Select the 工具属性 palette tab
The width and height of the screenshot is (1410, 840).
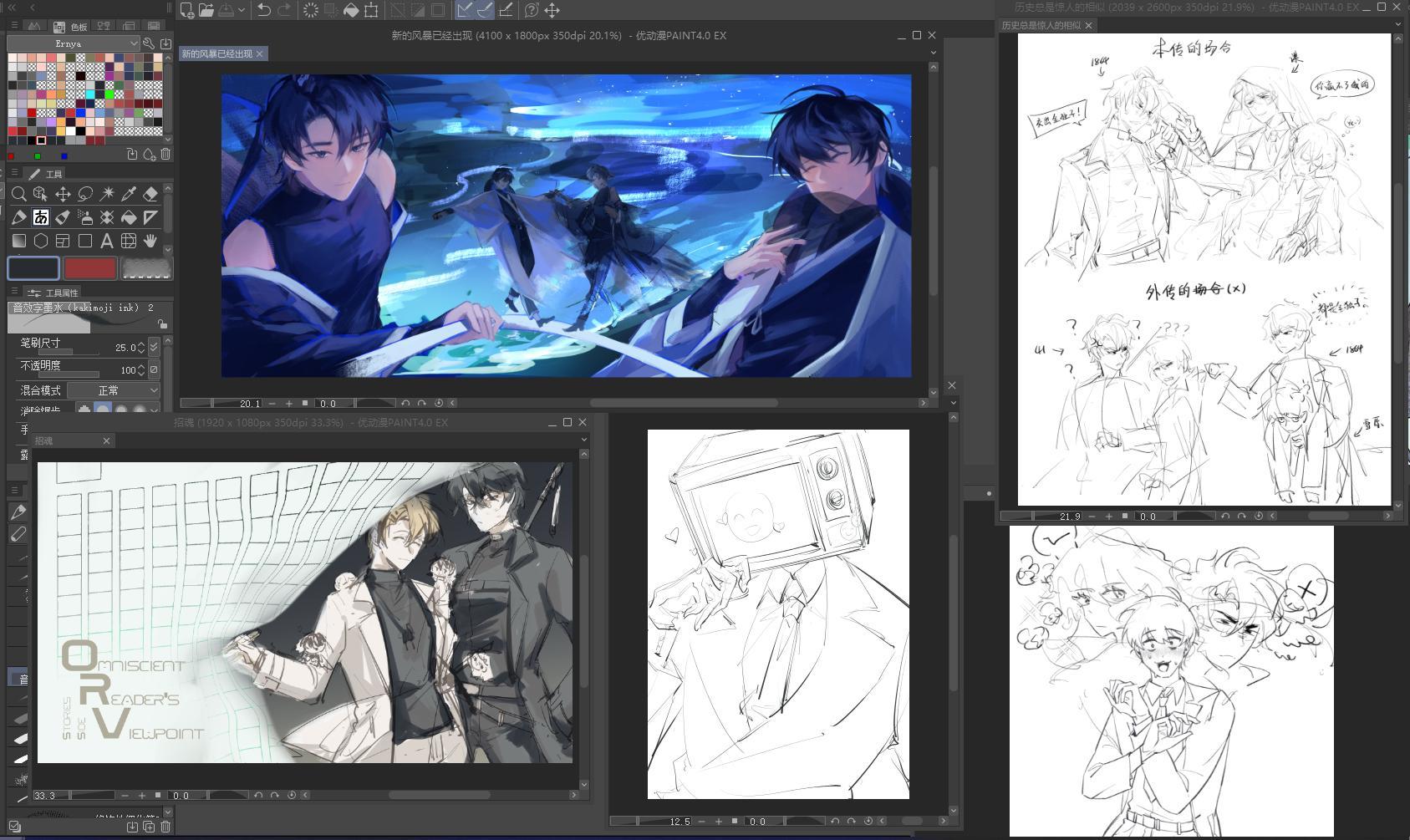pyautogui.click(x=53, y=293)
